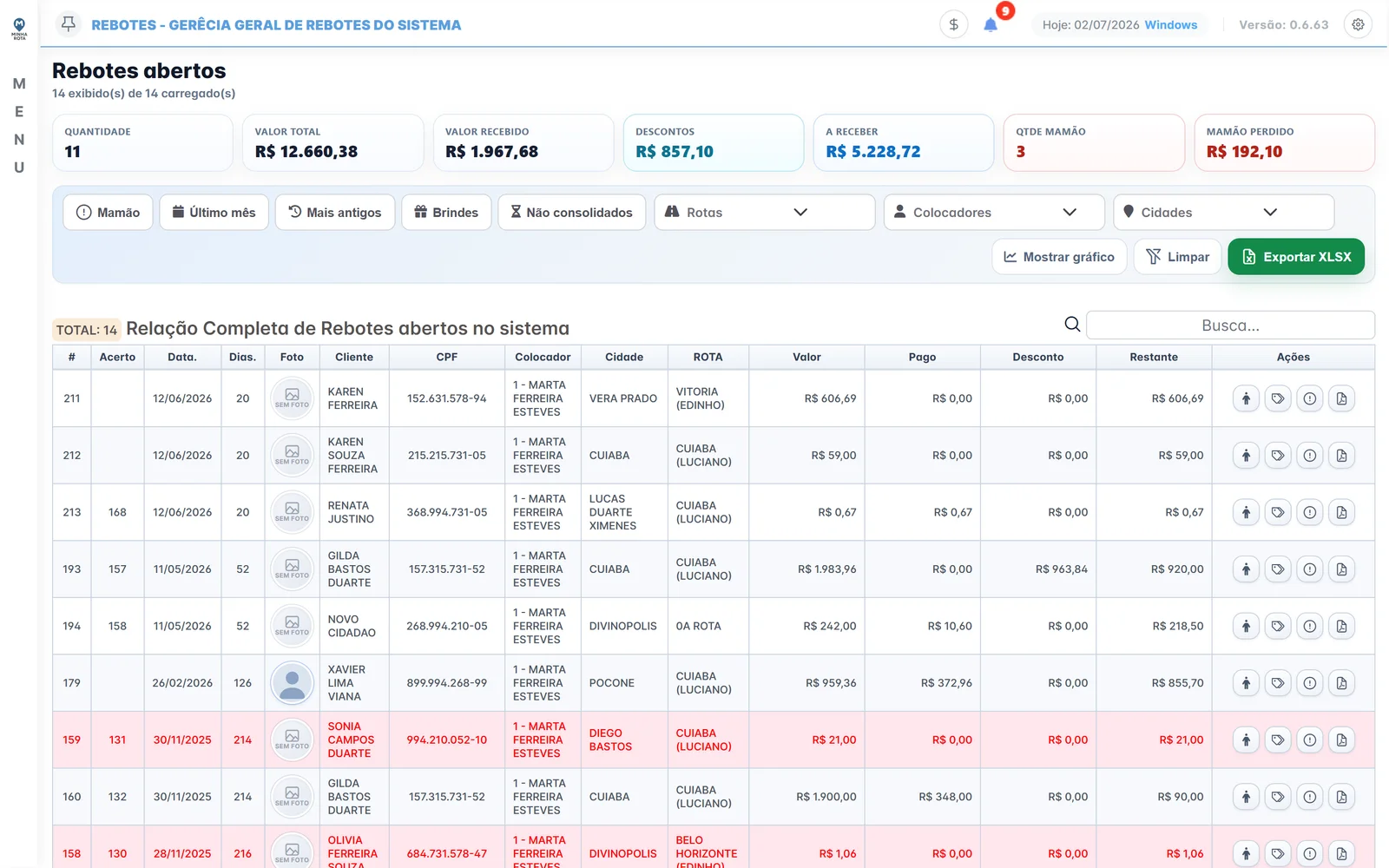Click the 26/02/2026 date cell
This screenshot has height=868, width=1389.
point(182,683)
